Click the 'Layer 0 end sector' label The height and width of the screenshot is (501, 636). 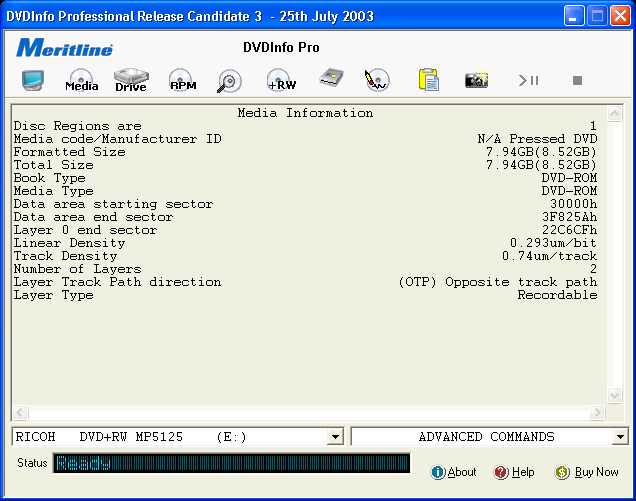[85, 230]
